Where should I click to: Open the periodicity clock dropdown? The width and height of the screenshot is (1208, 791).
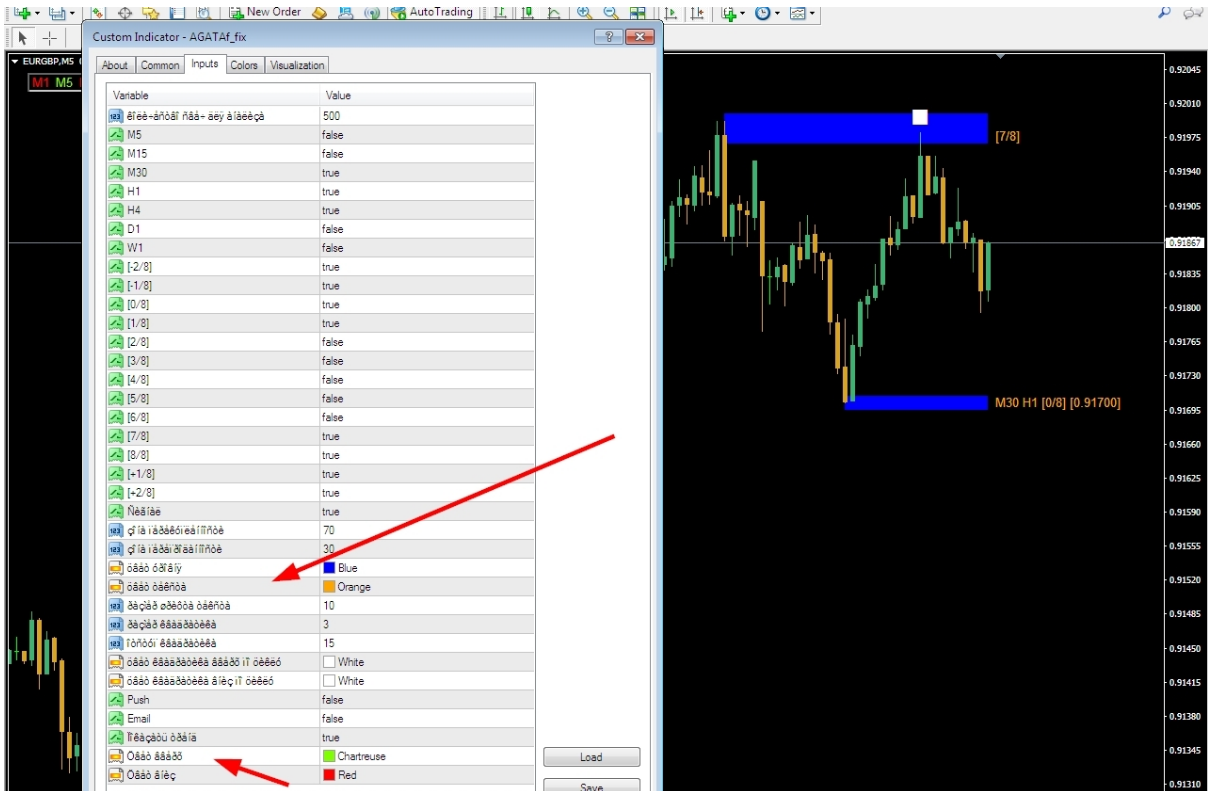[x=768, y=14]
